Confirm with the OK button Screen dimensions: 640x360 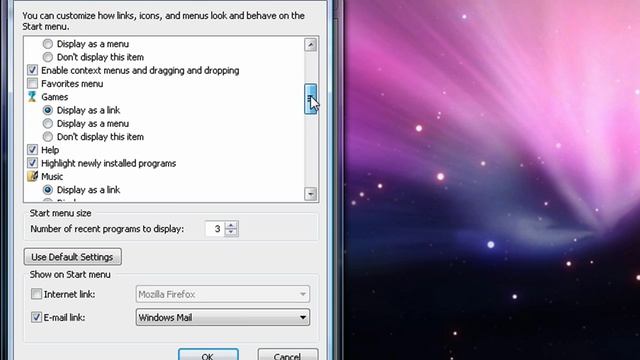coord(208,355)
